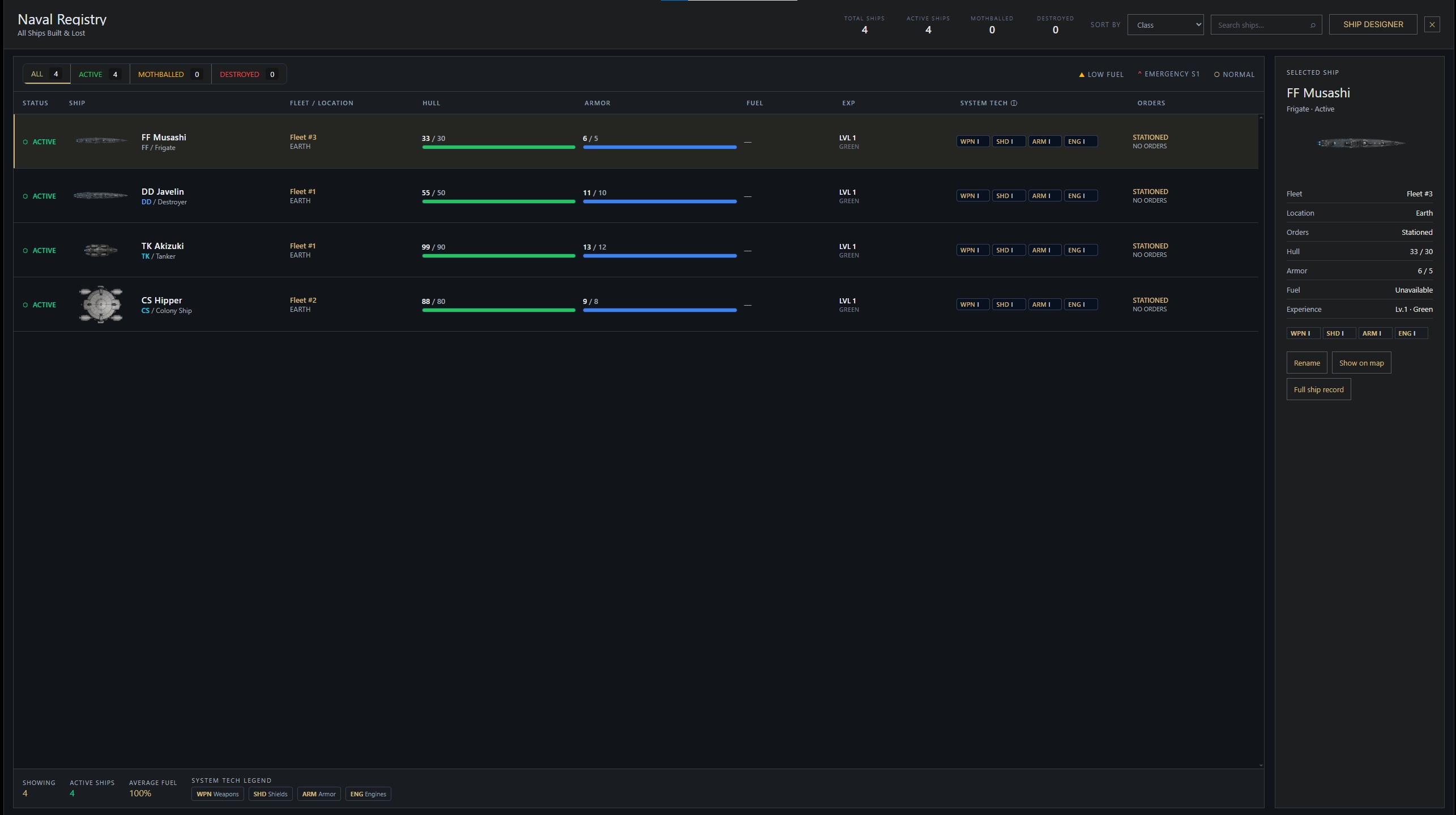Switch to the Destroyed ships tab

[249, 74]
